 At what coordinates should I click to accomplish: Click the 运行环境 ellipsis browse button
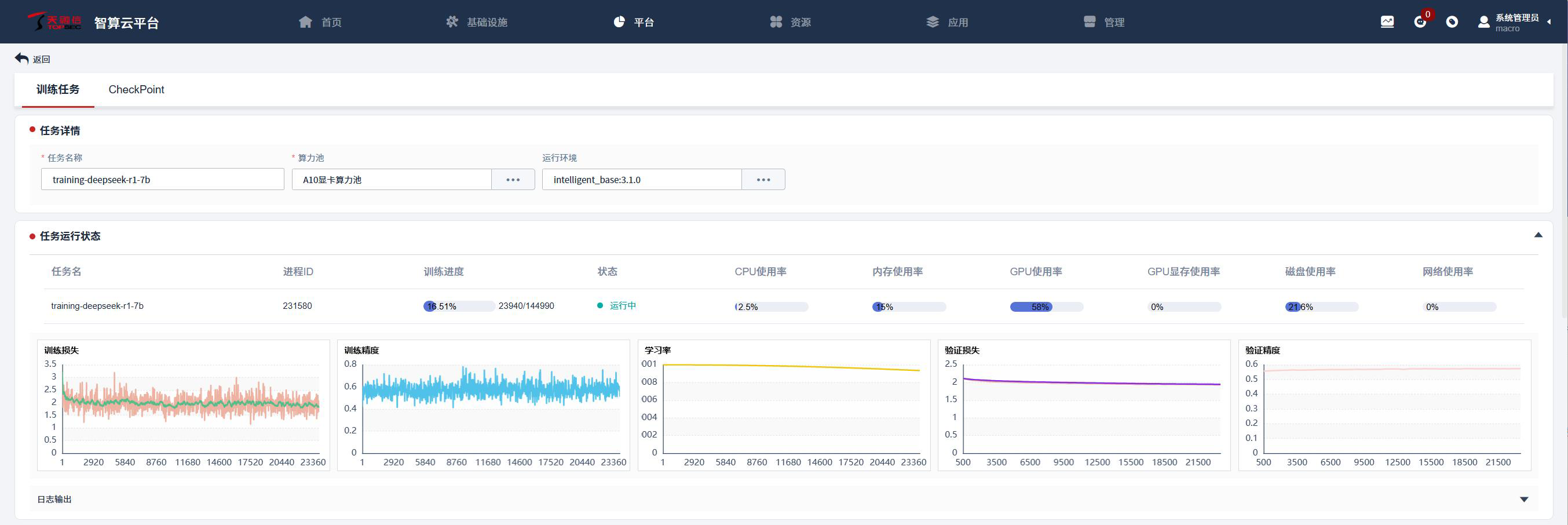(763, 180)
